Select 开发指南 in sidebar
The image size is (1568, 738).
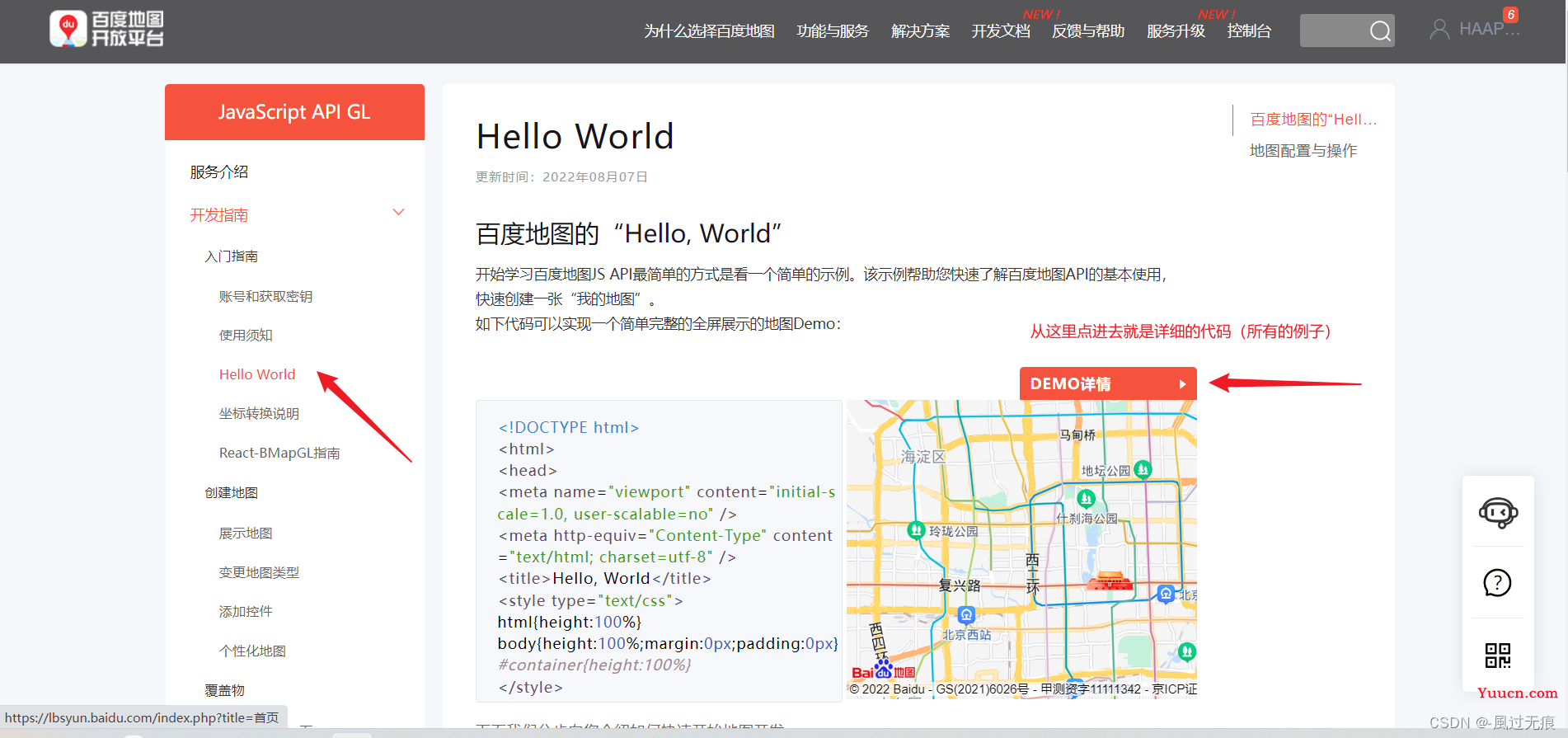coord(219,215)
